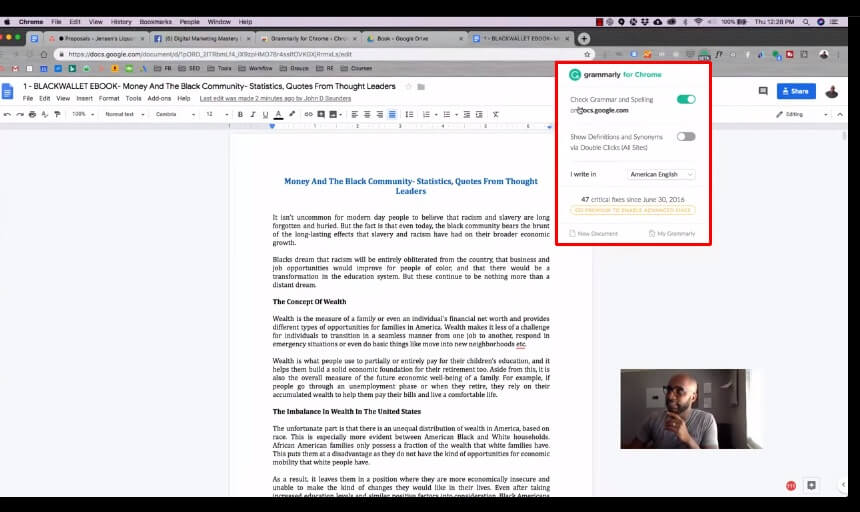
Task: Decrease the paragraph indent
Action: 467,115
